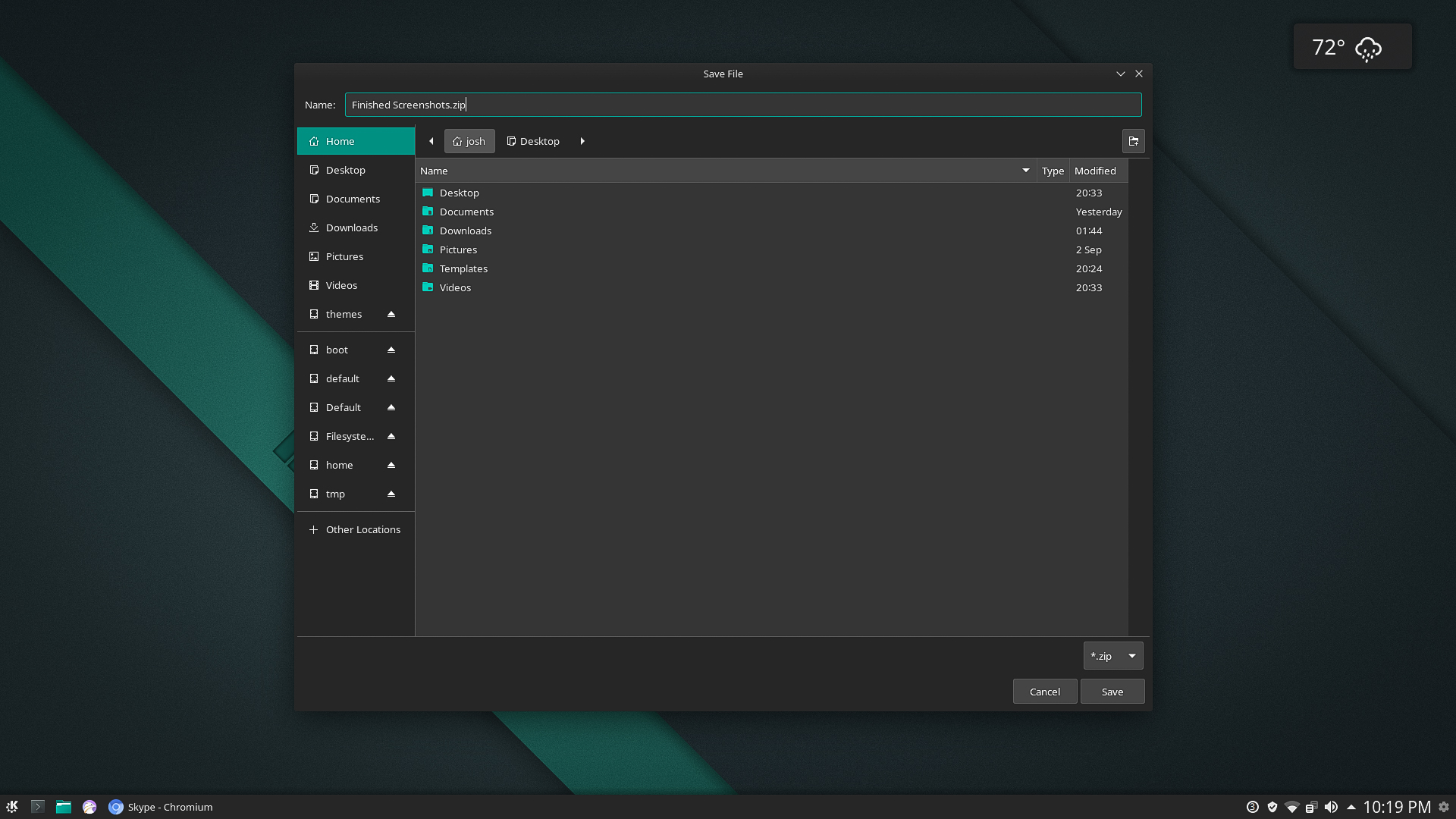
Task: Toggle the expand arrow next to home
Action: pyautogui.click(x=391, y=464)
